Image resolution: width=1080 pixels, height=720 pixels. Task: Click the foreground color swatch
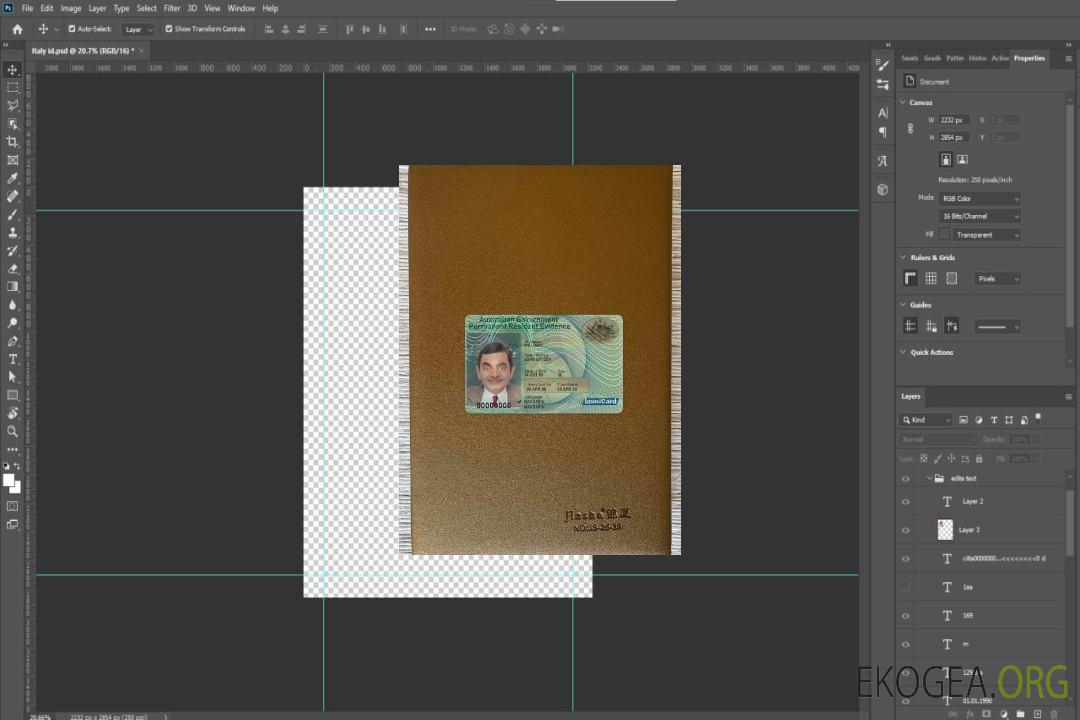click(x=9, y=480)
